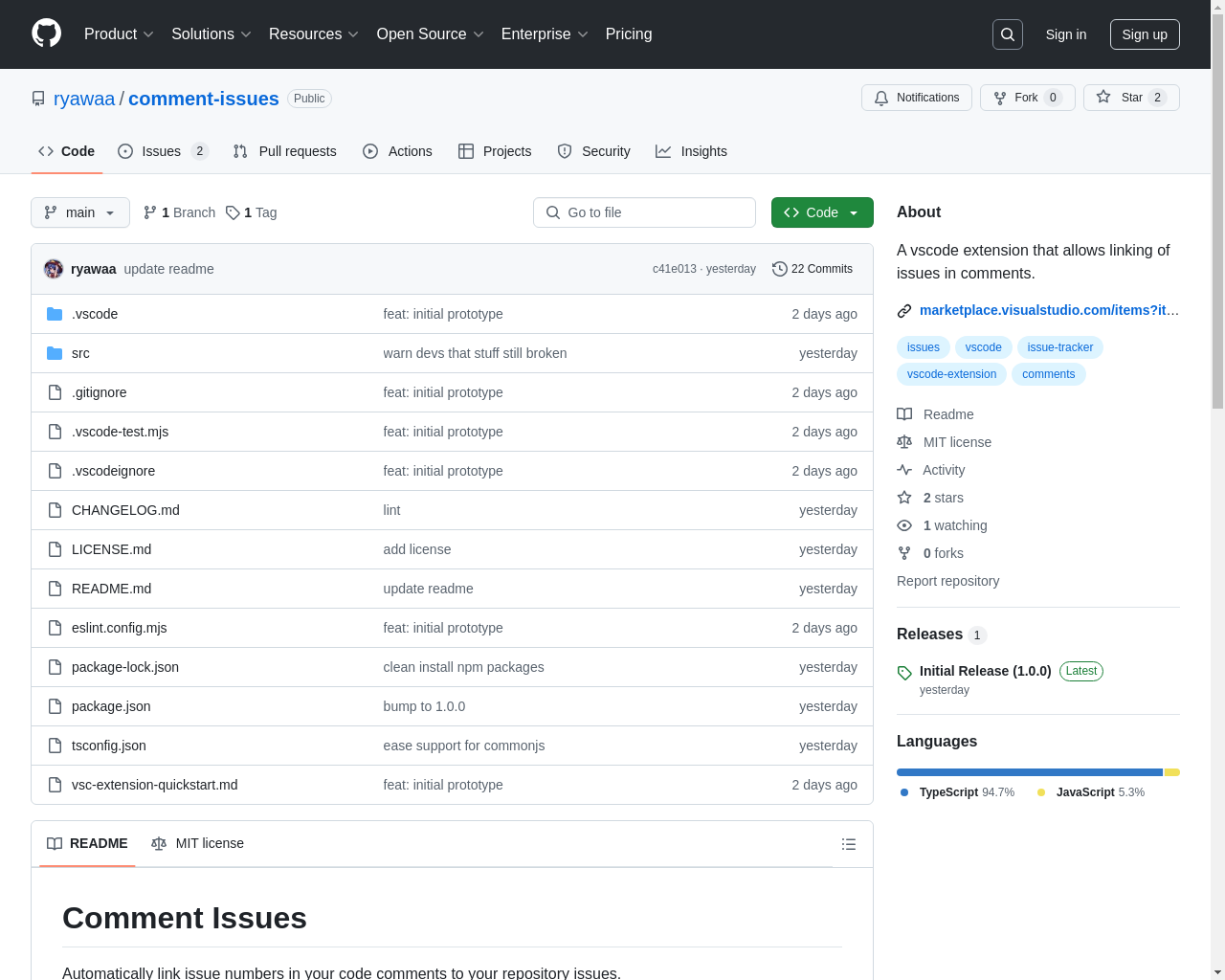Click the yellow JavaScript language bar segment
1225x980 pixels.
pos(1172,772)
